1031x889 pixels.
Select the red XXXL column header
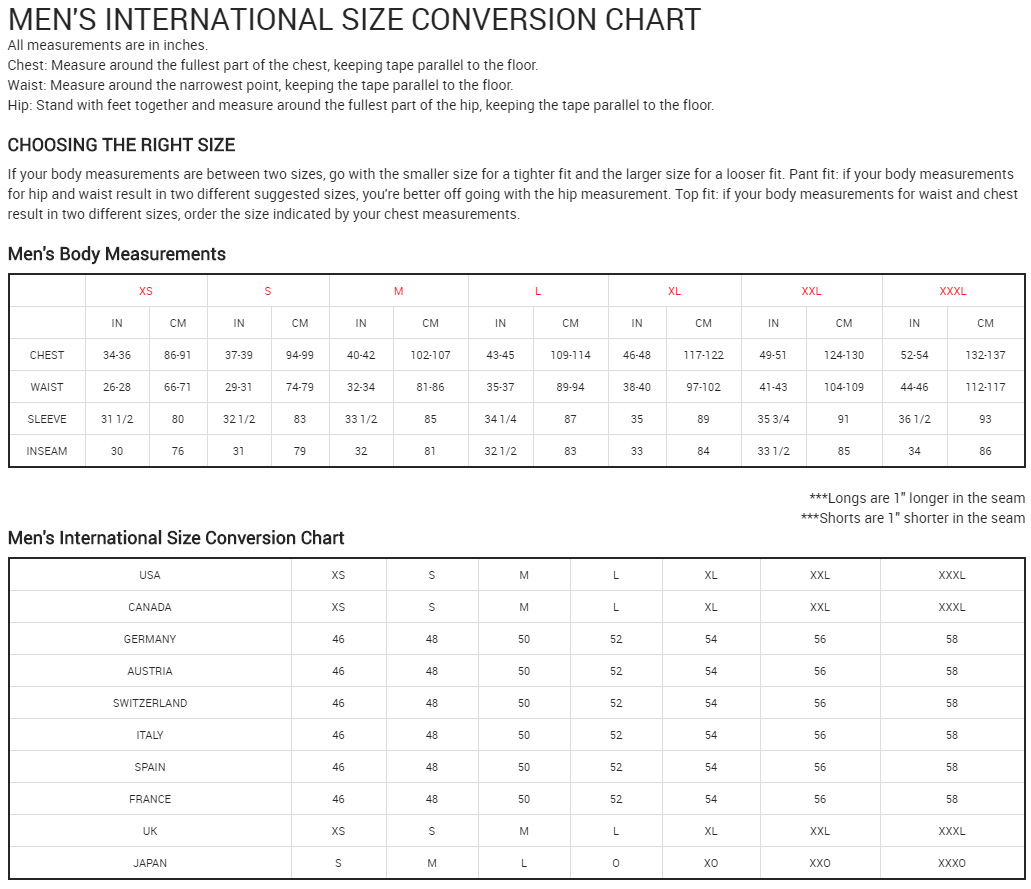(952, 291)
